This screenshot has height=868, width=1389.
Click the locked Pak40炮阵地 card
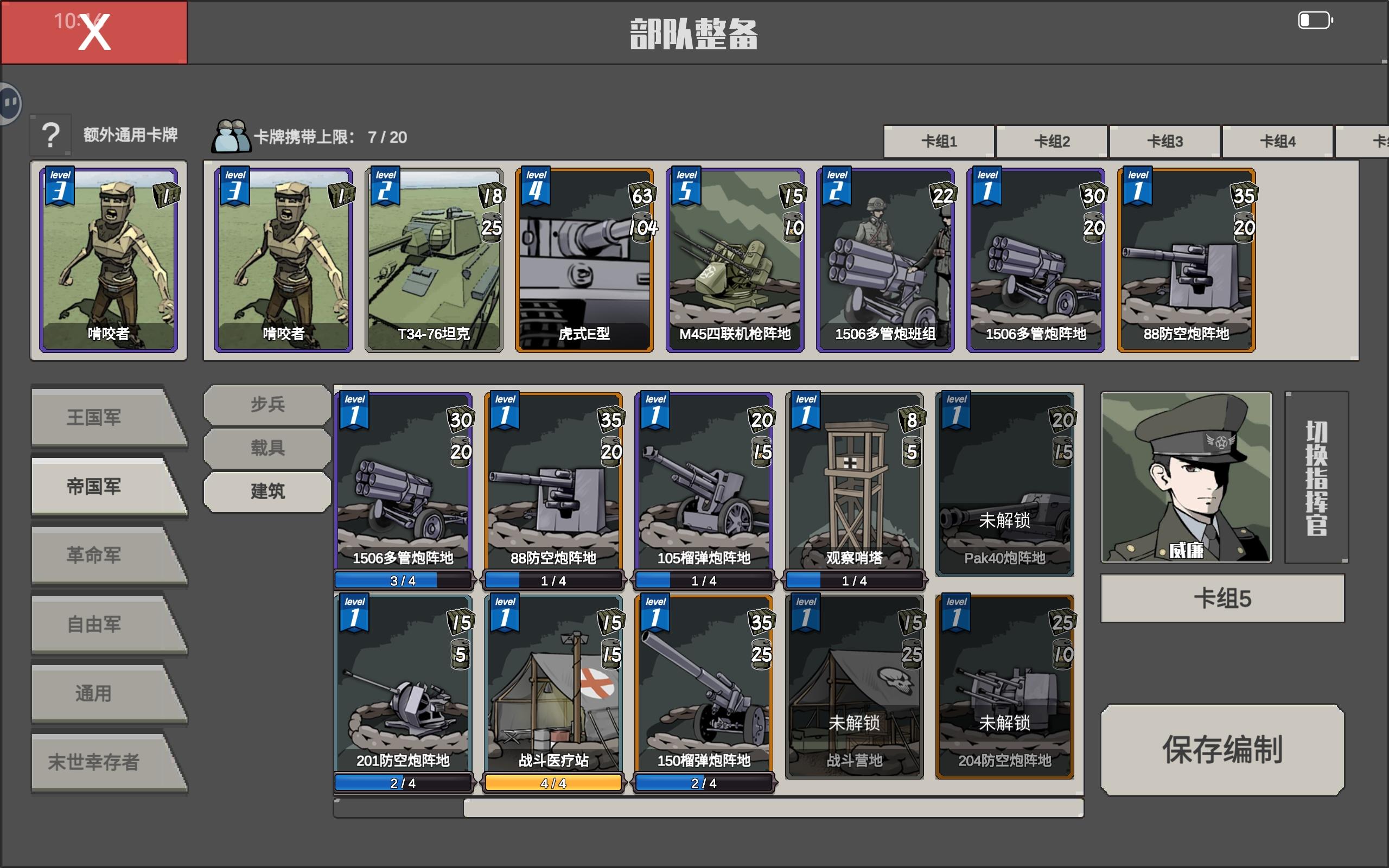pos(1004,484)
